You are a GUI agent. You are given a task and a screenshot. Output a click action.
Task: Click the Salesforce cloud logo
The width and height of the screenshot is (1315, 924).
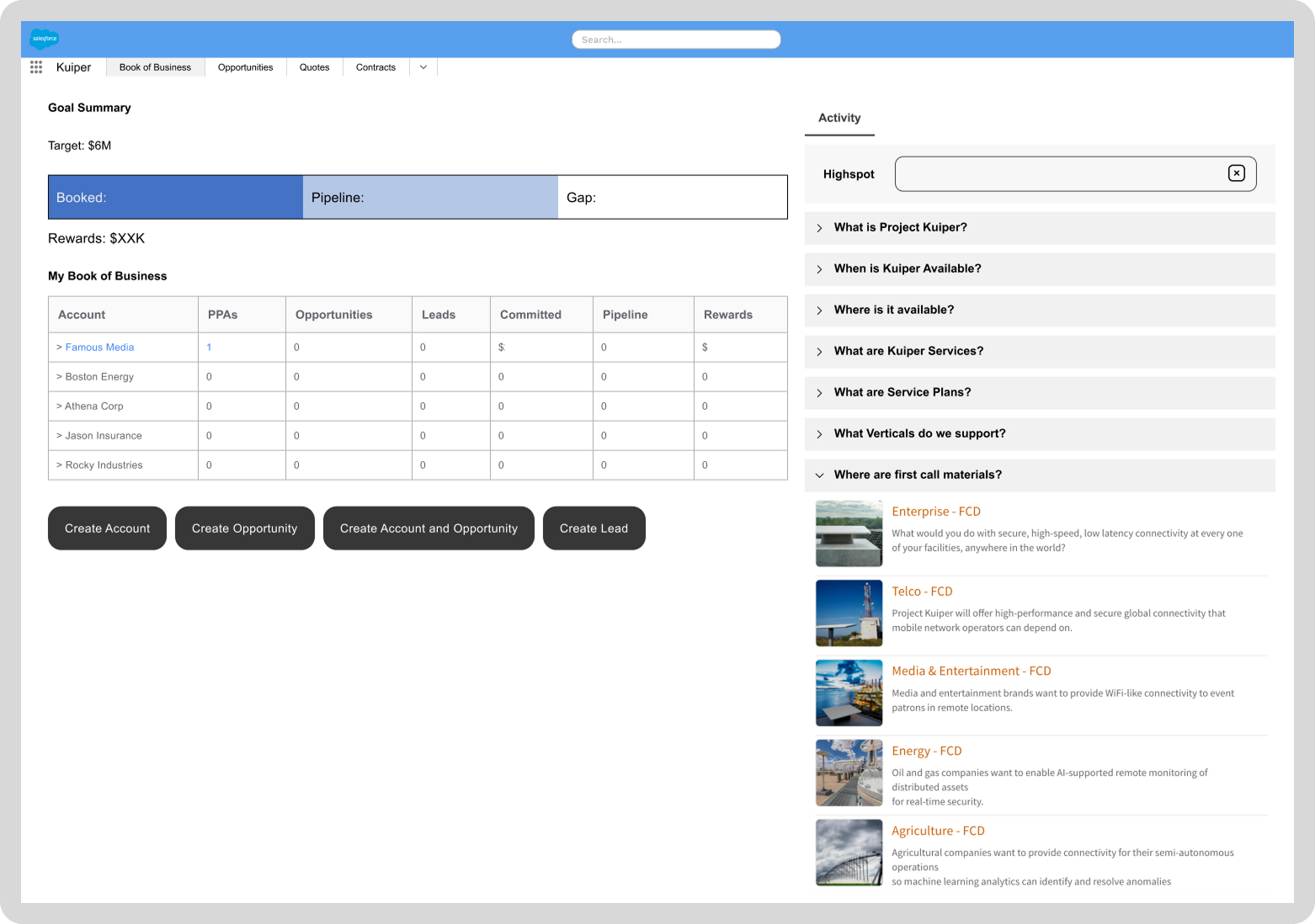coord(44,39)
